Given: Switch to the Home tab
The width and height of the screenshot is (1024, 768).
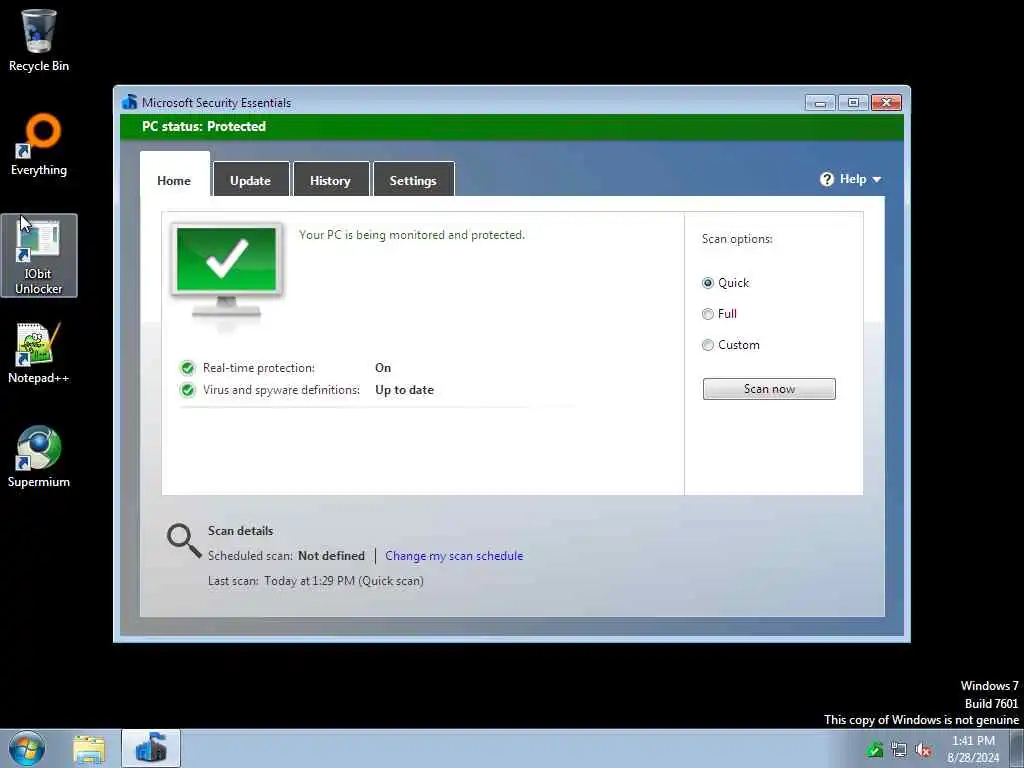Looking at the screenshot, I should click(x=174, y=180).
